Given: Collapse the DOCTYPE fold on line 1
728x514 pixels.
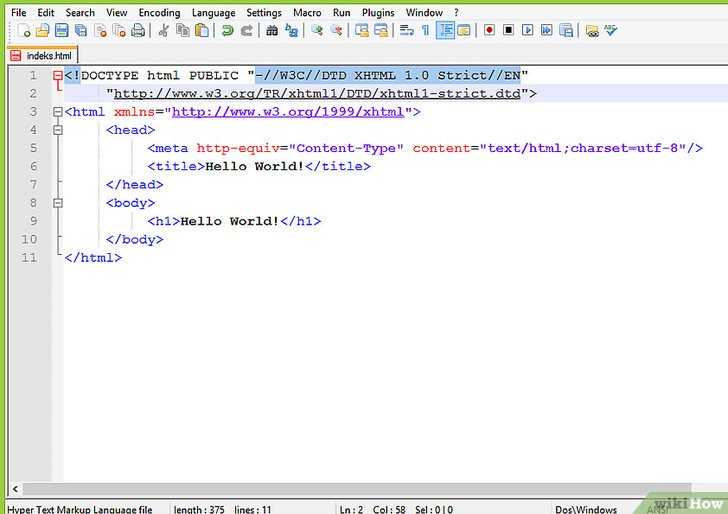Looking at the screenshot, I should pyautogui.click(x=58, y=75).
